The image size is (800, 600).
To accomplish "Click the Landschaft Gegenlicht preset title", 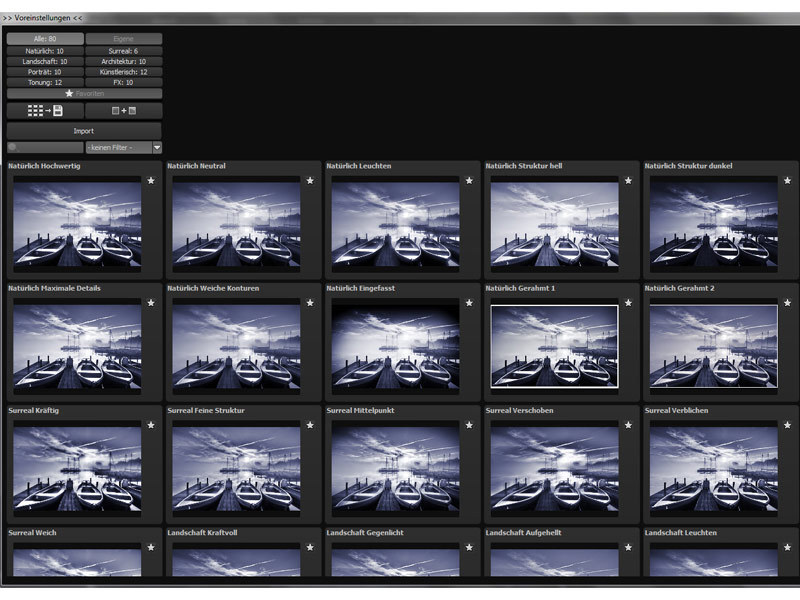I will (365, 533).
